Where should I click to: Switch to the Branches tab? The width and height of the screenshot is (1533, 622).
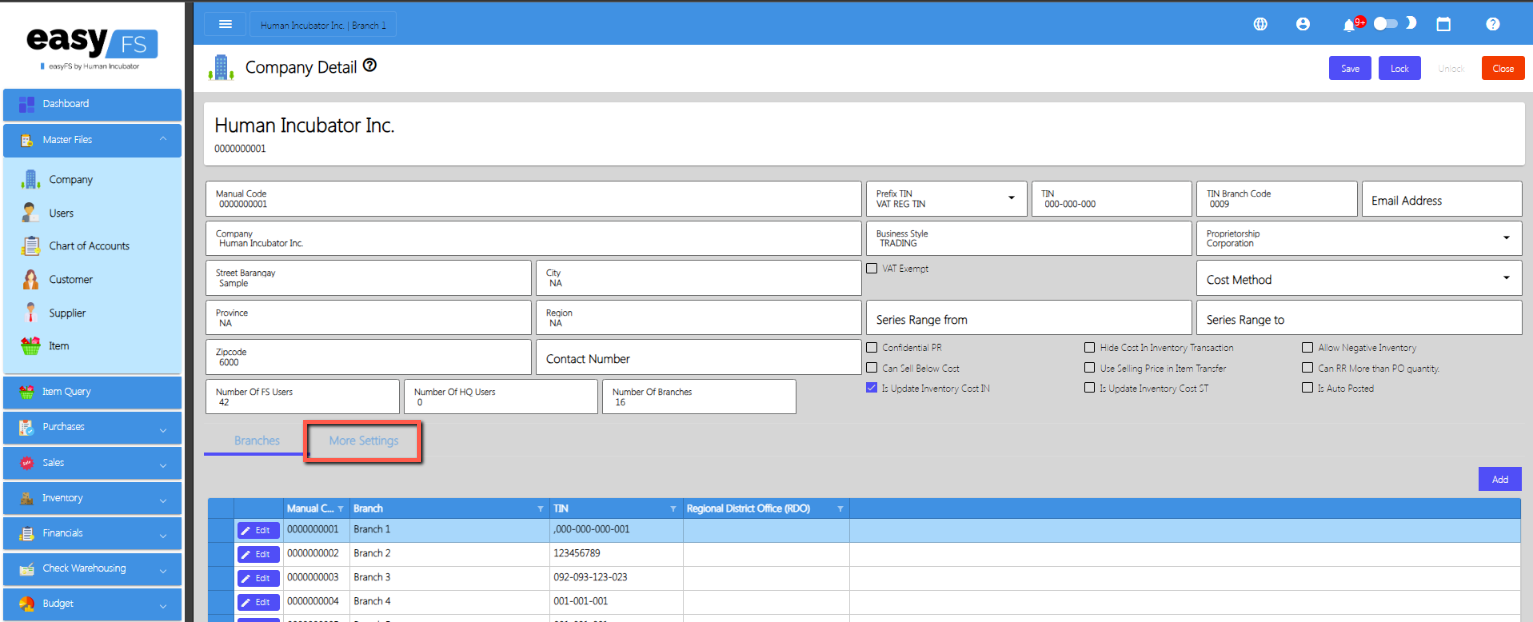pos(257,441)
